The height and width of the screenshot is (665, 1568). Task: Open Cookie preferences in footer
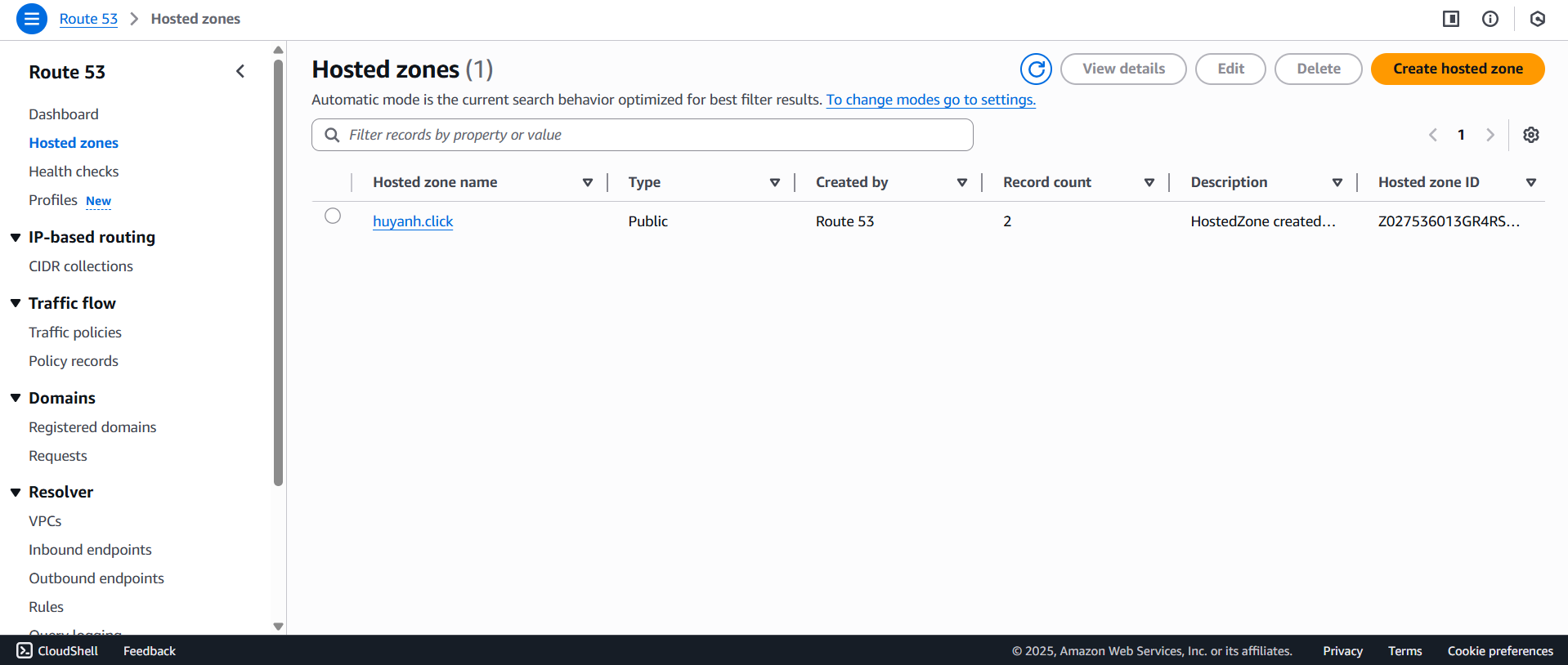(x=1500, y=651)
